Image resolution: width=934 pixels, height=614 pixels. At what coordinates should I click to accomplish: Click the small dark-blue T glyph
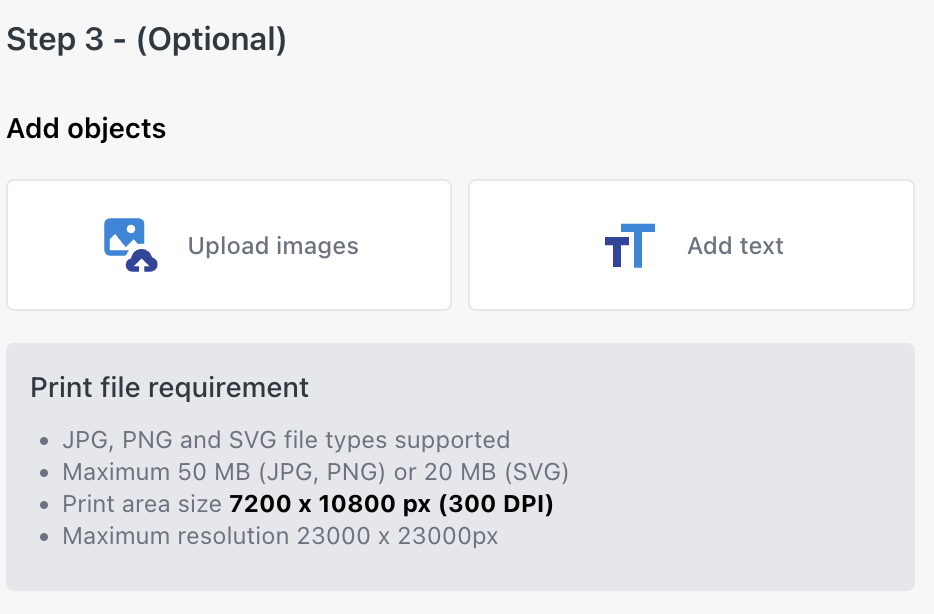617,253
